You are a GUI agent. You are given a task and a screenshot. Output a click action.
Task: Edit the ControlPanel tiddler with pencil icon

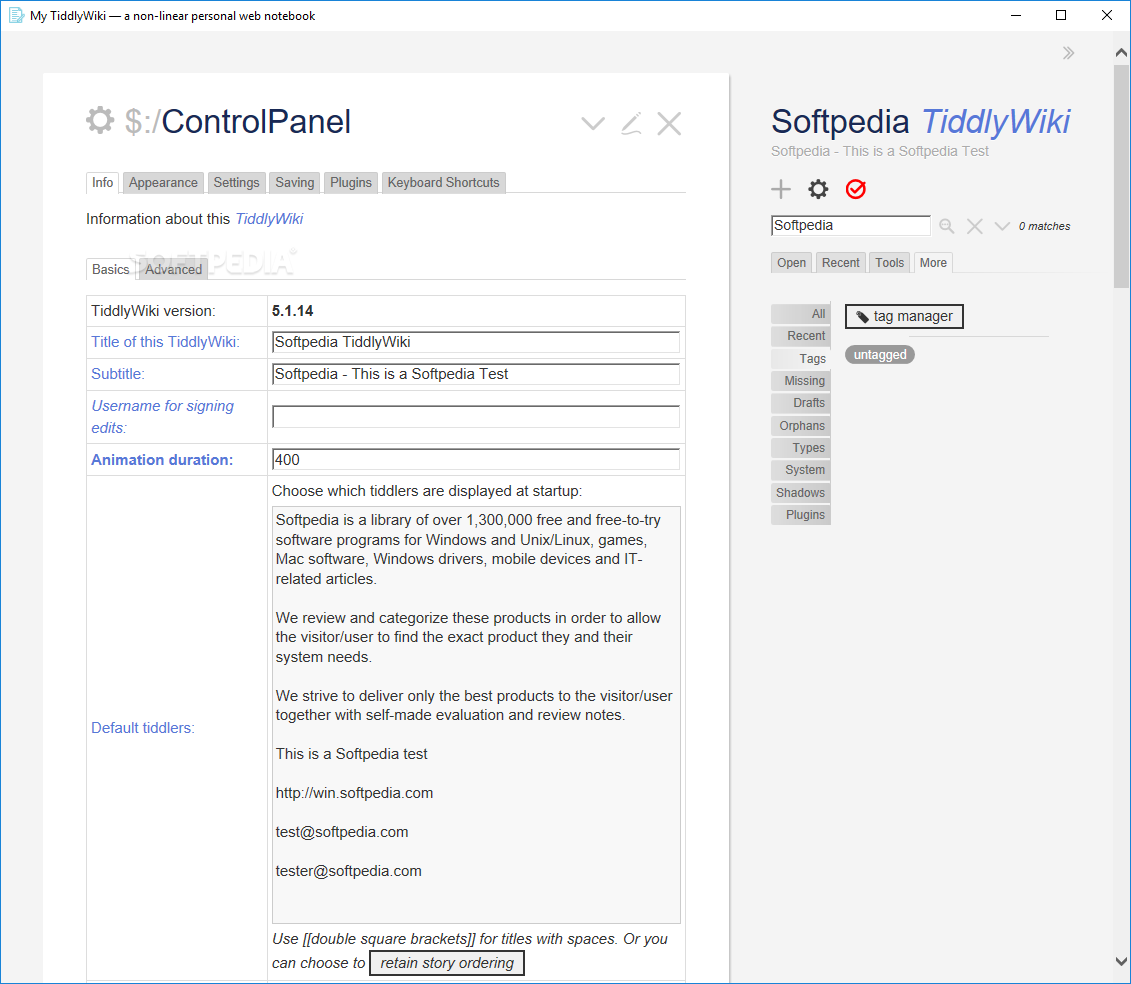pyautogui.click(x=631, y=123)
